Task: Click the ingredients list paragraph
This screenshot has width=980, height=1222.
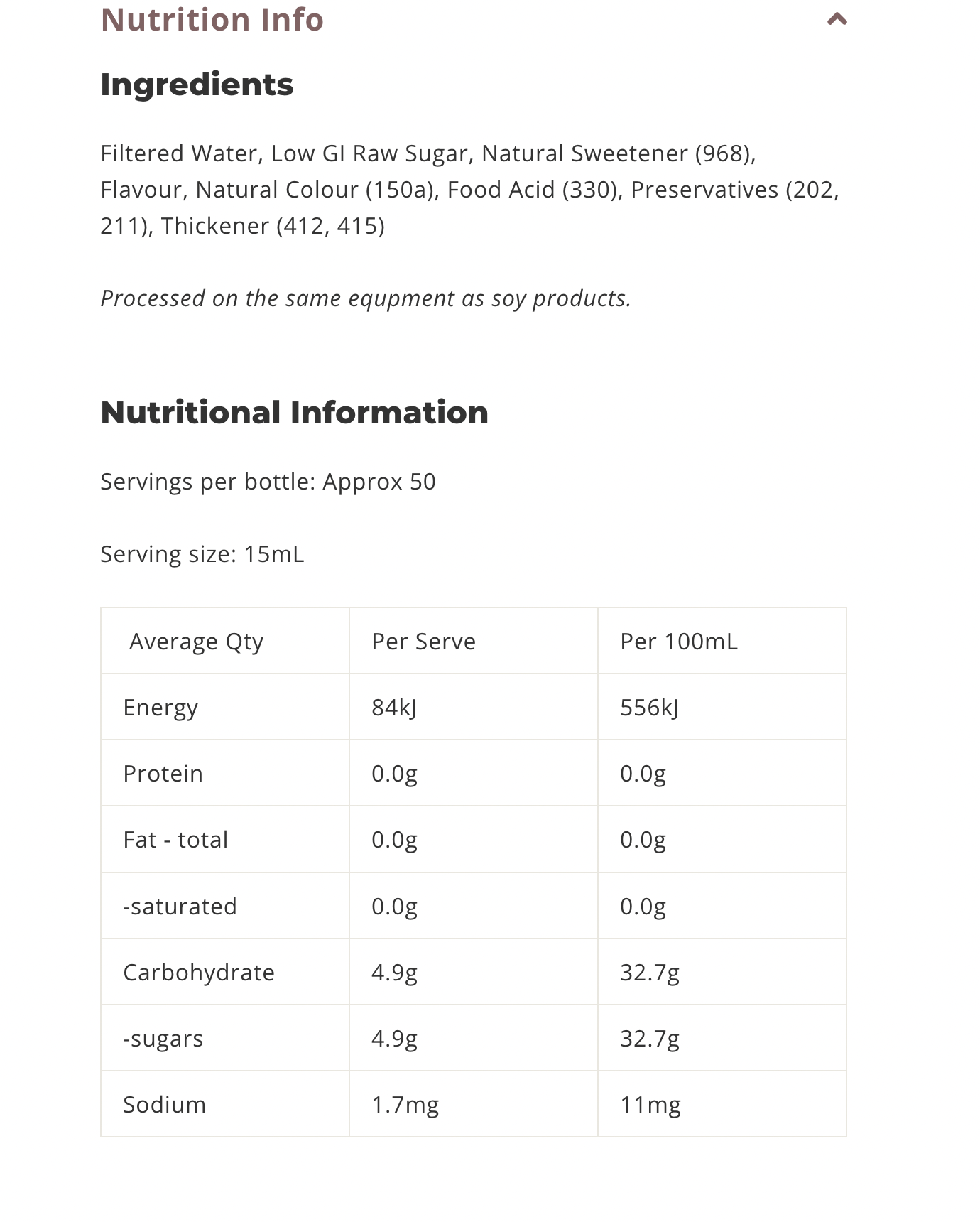Action: click(x=469, y=190)
